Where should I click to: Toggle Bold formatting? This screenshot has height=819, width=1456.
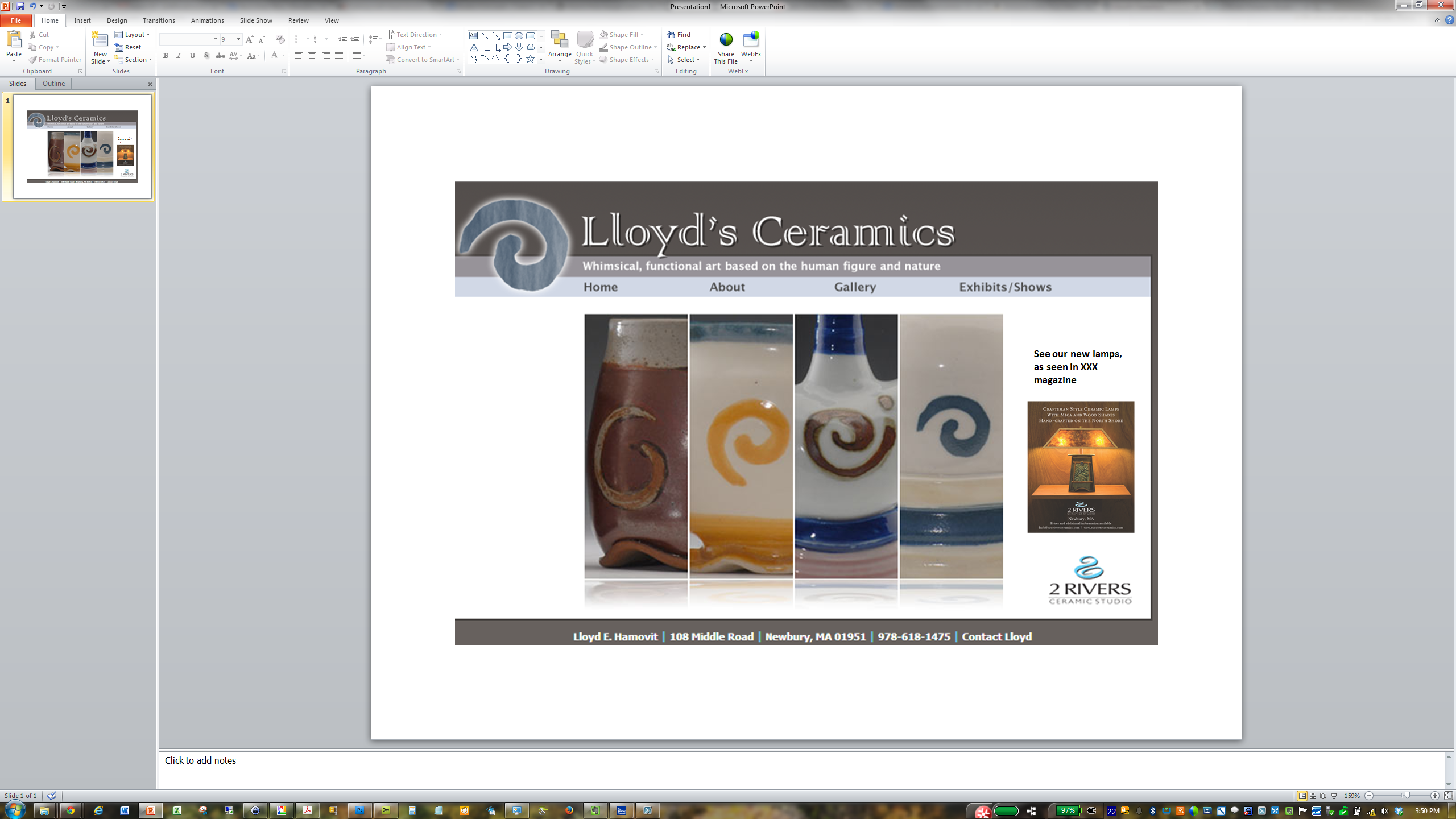point(166,56)
